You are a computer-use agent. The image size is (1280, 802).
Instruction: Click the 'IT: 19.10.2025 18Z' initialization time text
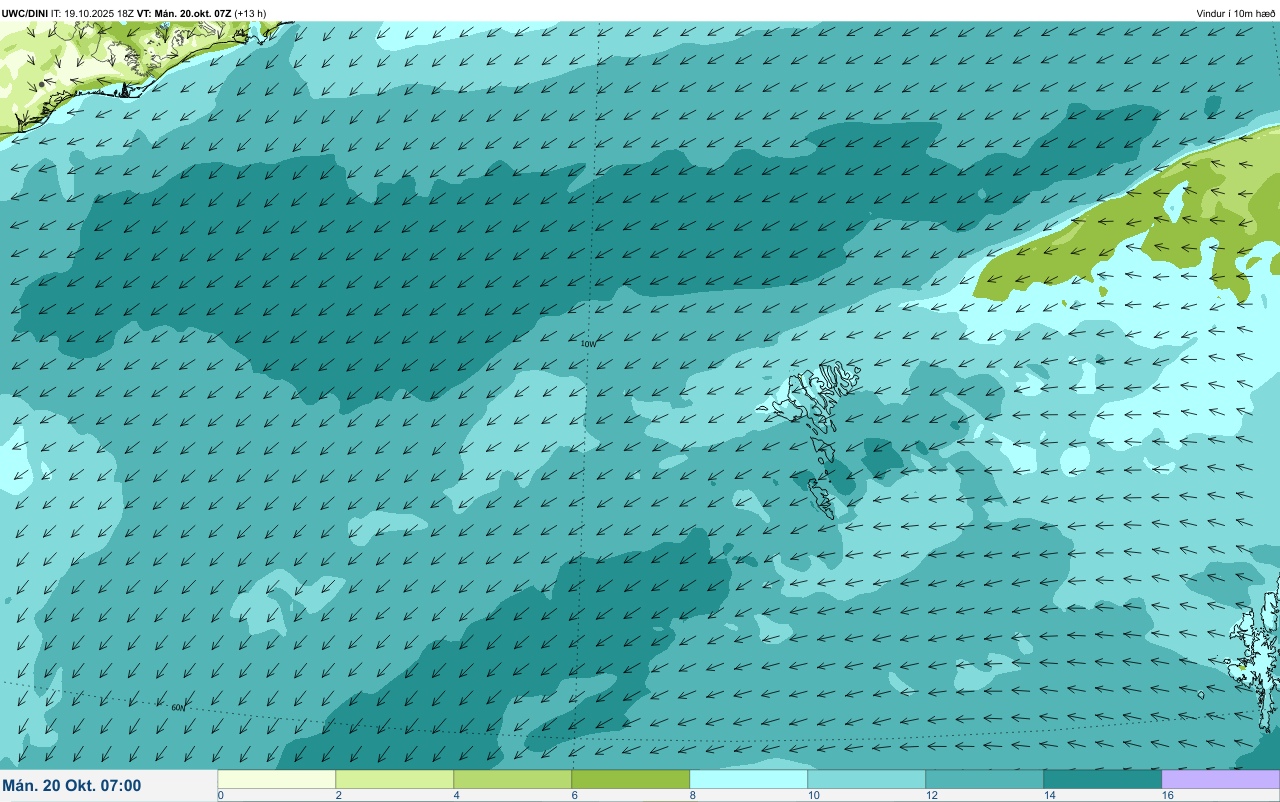[93, 13]
